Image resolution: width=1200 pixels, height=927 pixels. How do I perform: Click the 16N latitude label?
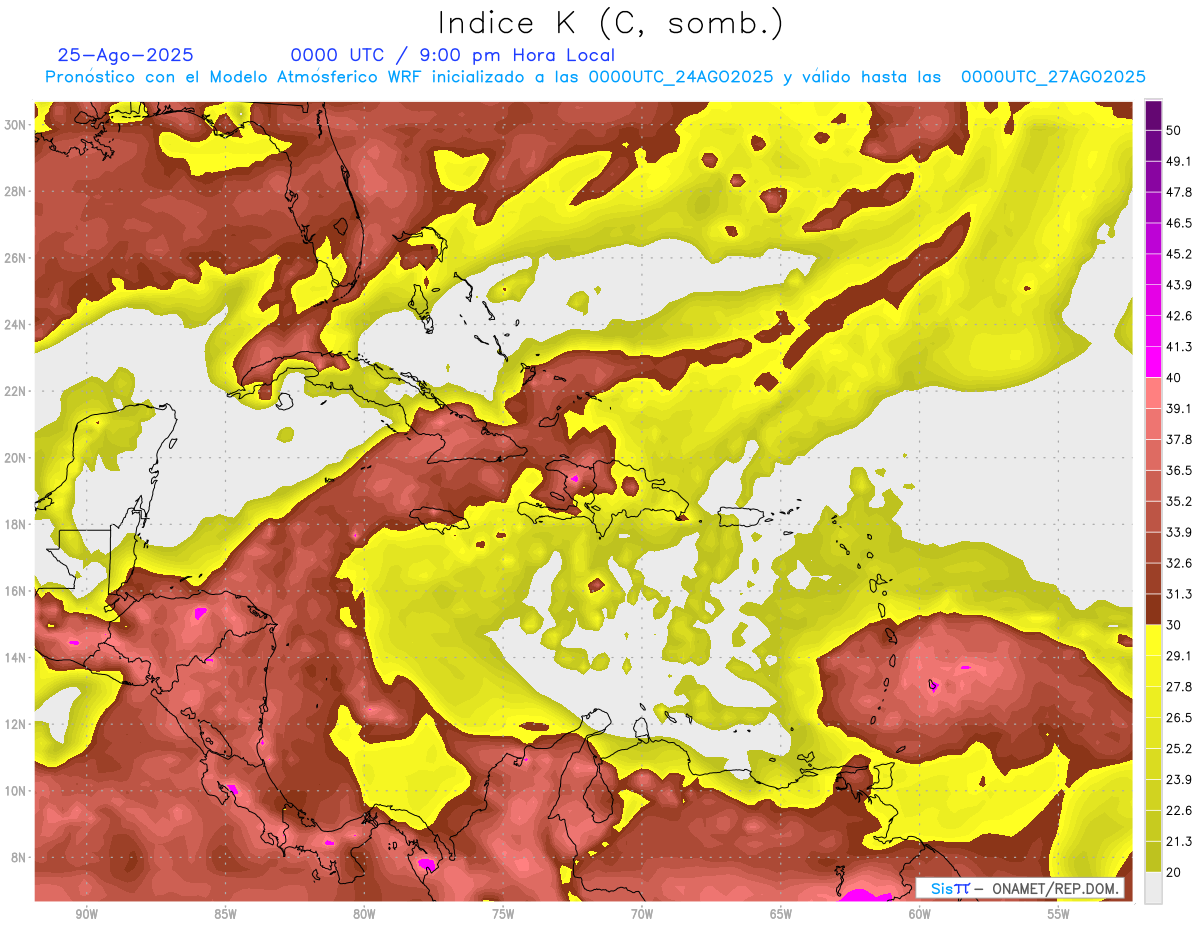click(x=15, y=591)
